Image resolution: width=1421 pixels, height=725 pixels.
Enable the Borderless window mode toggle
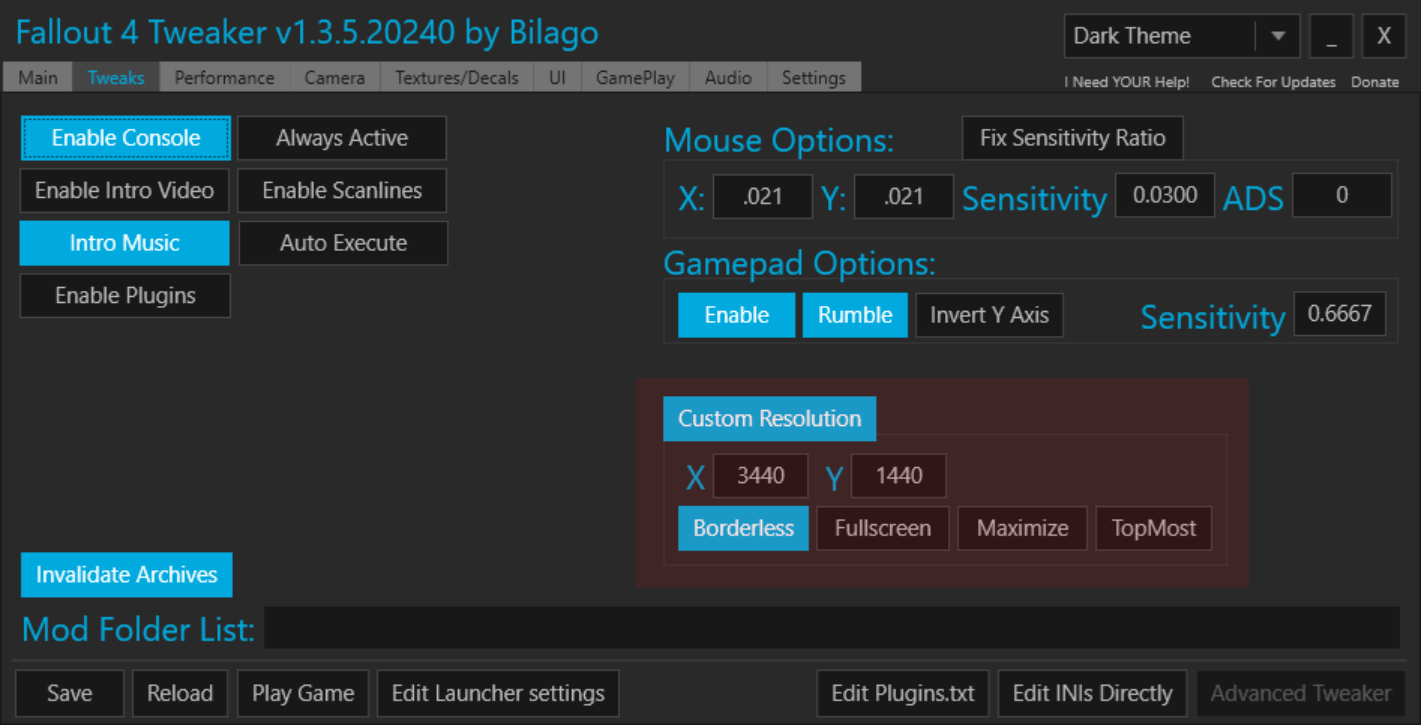pyautogui.click(x=744, y=528)
